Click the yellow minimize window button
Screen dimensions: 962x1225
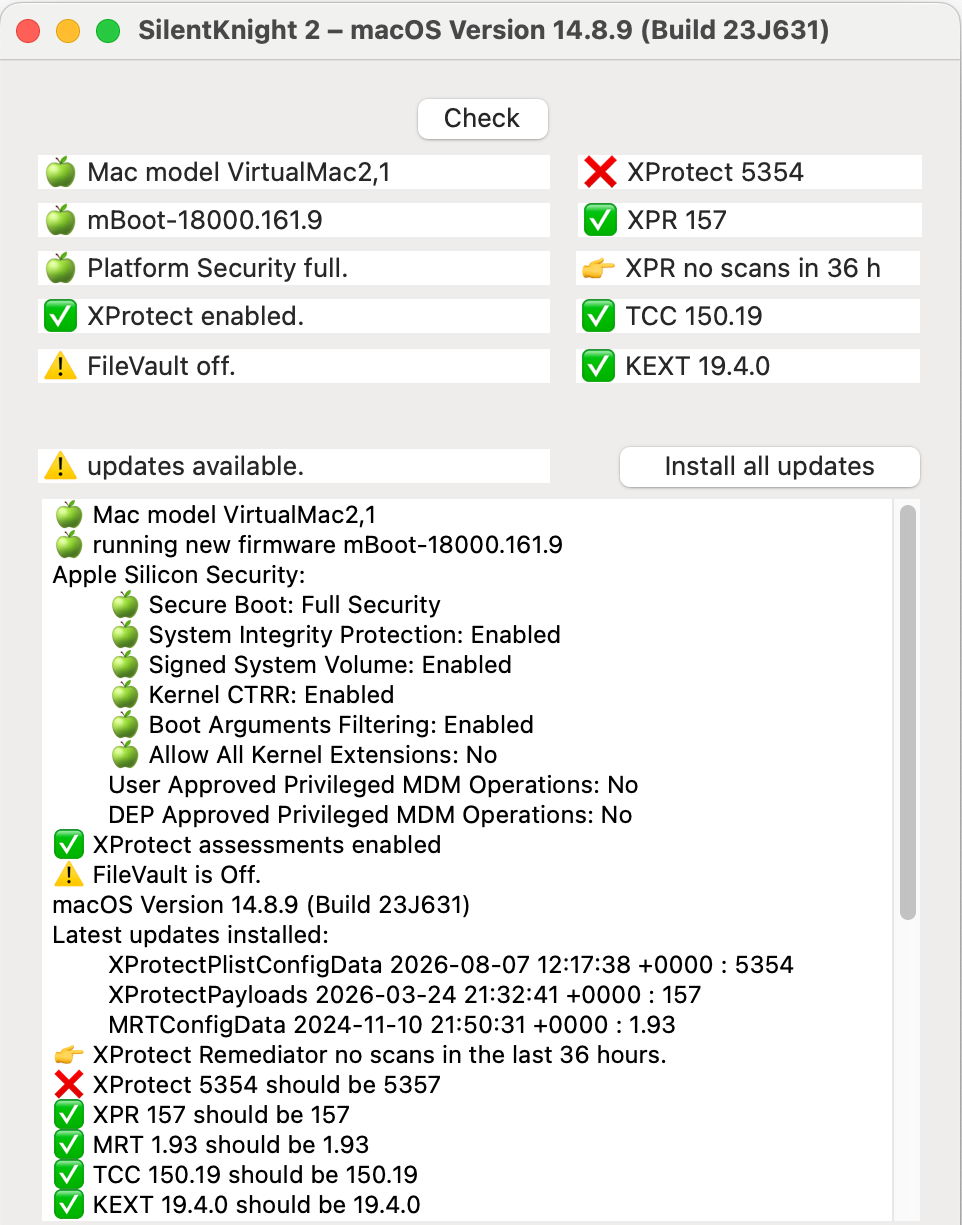tap(68, 31)
